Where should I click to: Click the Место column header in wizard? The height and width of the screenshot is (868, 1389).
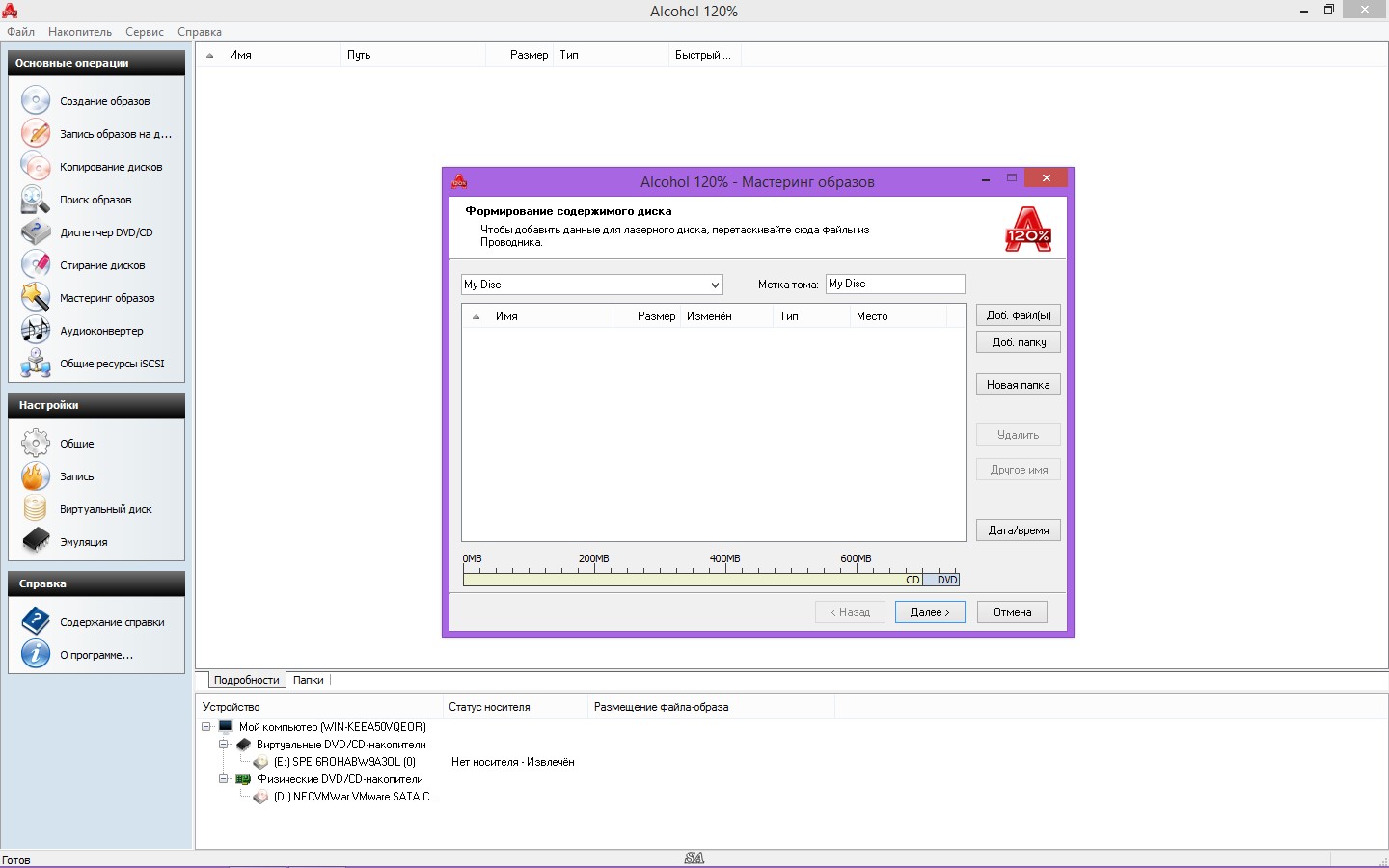pyautogui.click(x=898, y=316)
